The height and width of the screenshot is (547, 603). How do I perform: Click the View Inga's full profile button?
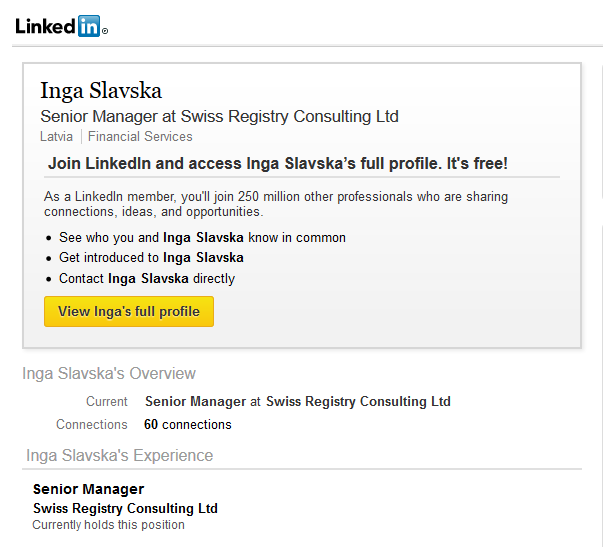click(129, 311)
